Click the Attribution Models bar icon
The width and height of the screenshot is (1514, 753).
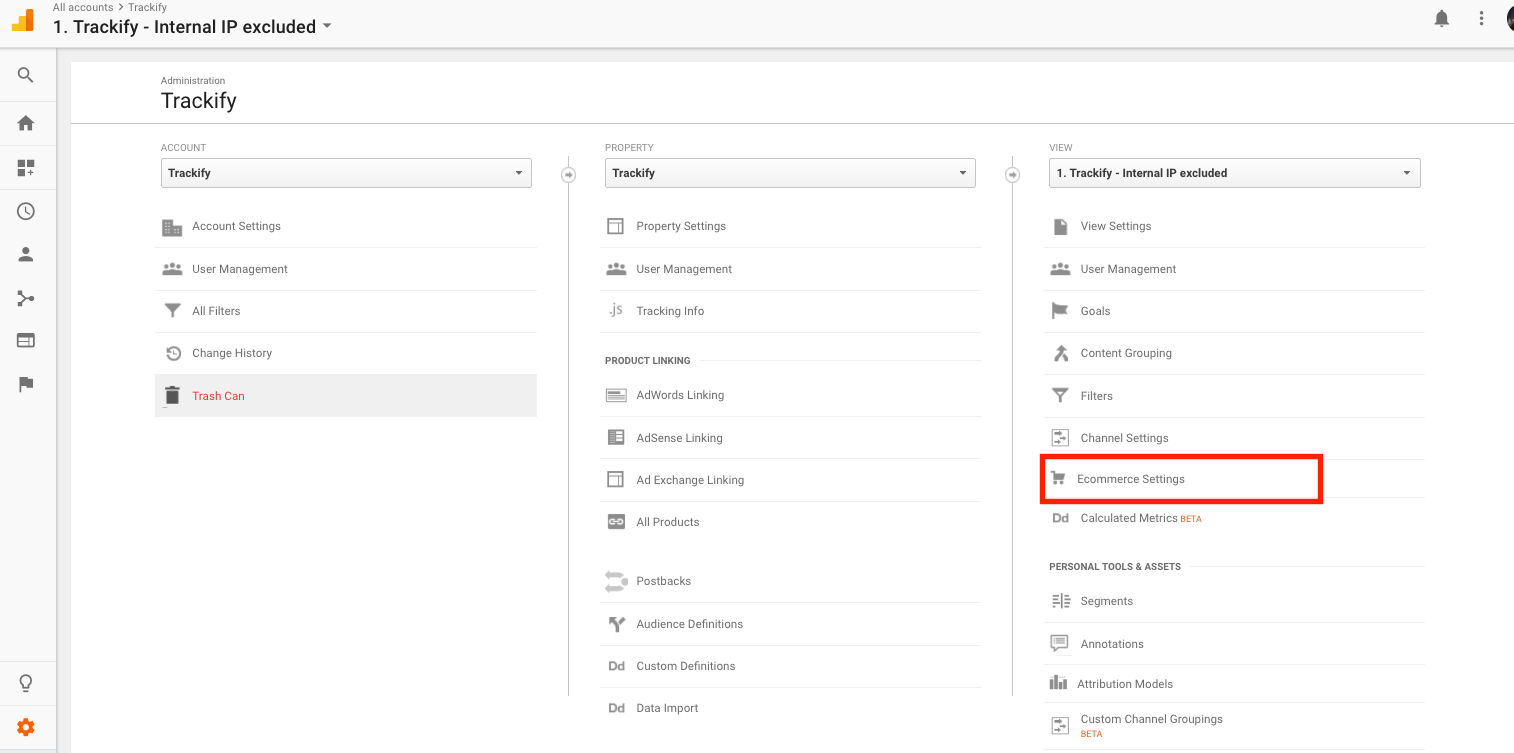tap(1058, 683)
